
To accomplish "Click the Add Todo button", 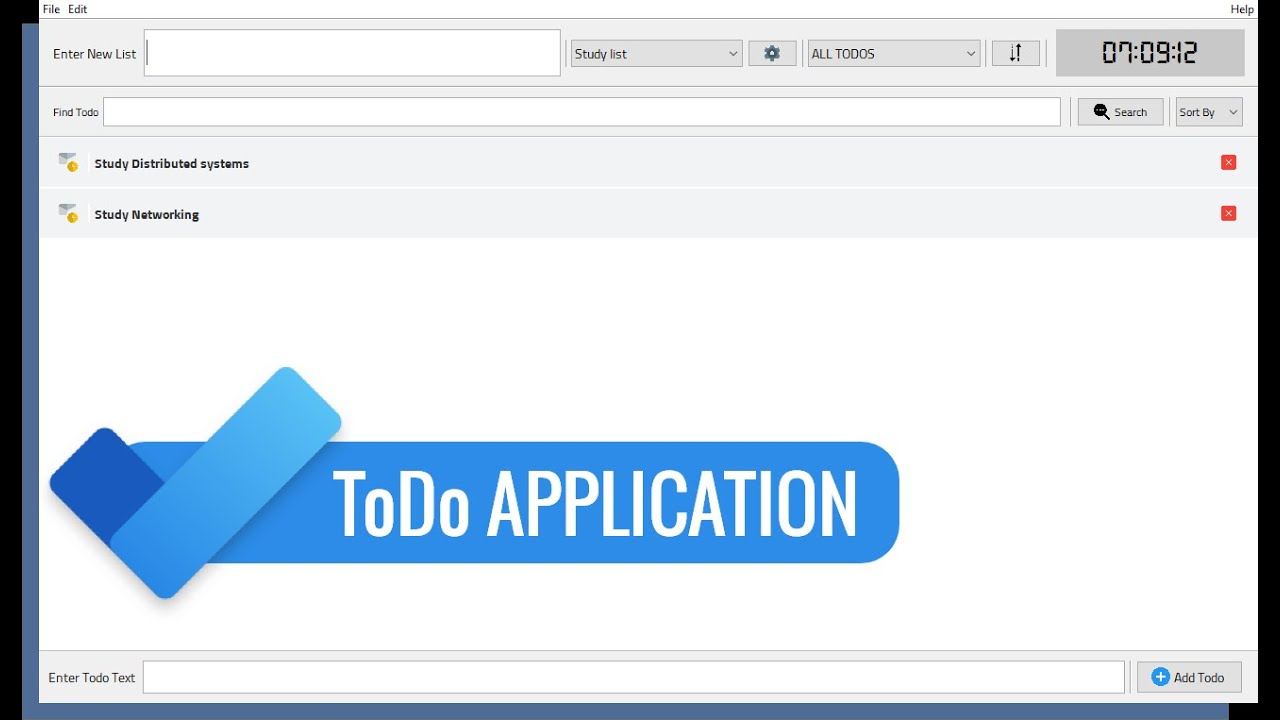I will [x=1189, y=677].
